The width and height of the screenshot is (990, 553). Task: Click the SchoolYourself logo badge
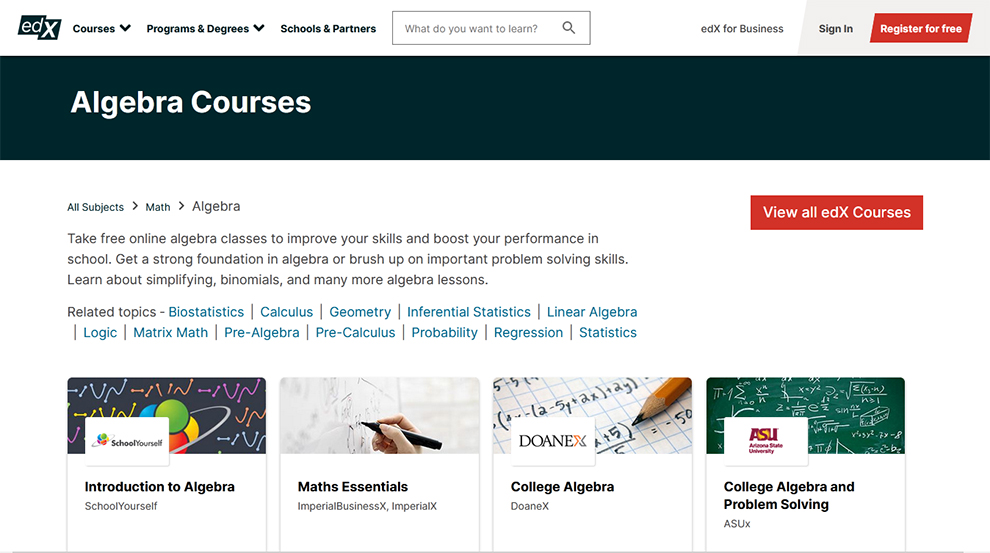tap(127, 441)
